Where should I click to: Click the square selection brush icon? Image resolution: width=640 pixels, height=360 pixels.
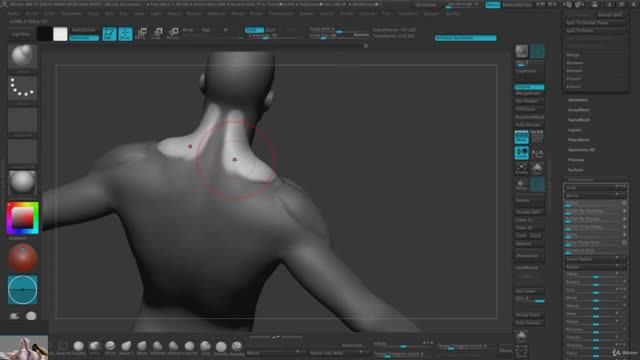(63, 347)
